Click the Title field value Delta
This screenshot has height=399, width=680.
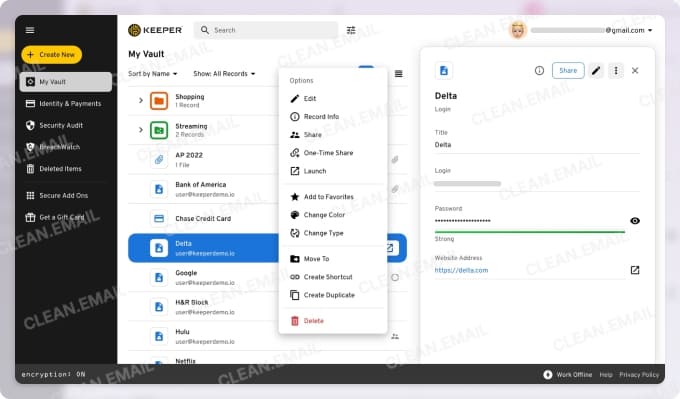tap(443, 145)
